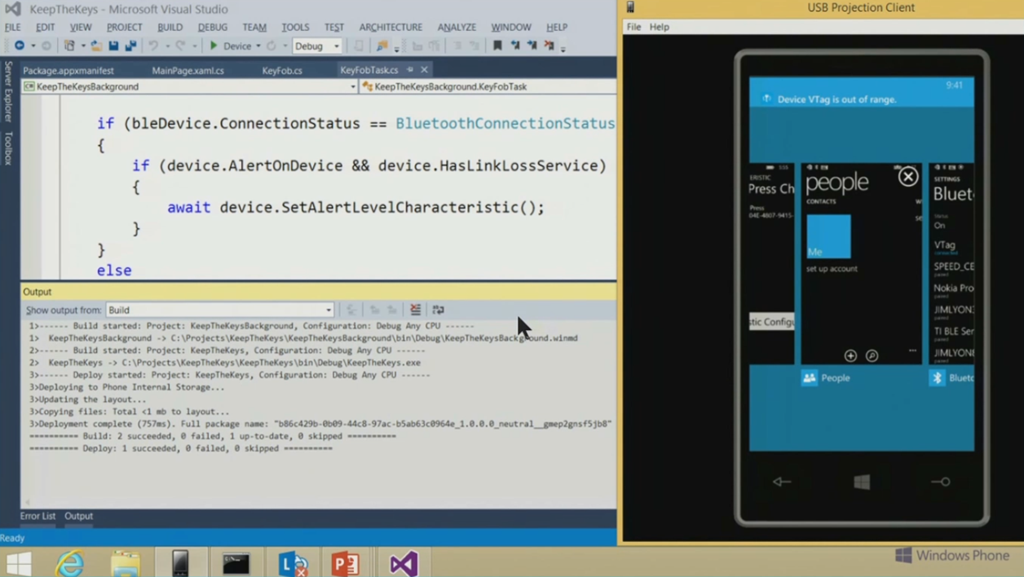Switch to MainPage.xaml.cs tab
This screenshot has width=1024, height=577.
coord(187,70)
